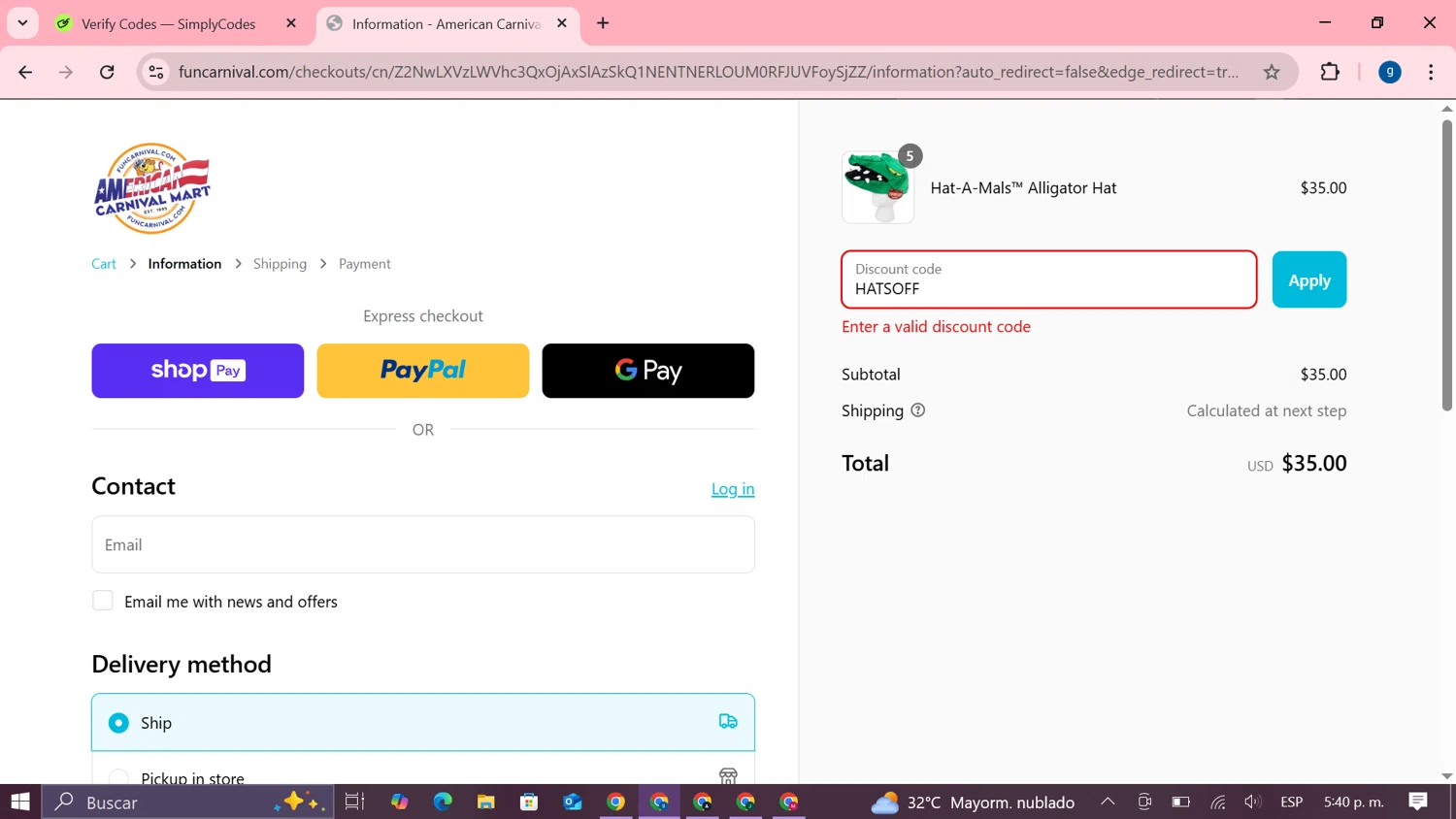This screenshot has width=1456, height=819.
Task: Click the Log in link
Action: (733, 489)
